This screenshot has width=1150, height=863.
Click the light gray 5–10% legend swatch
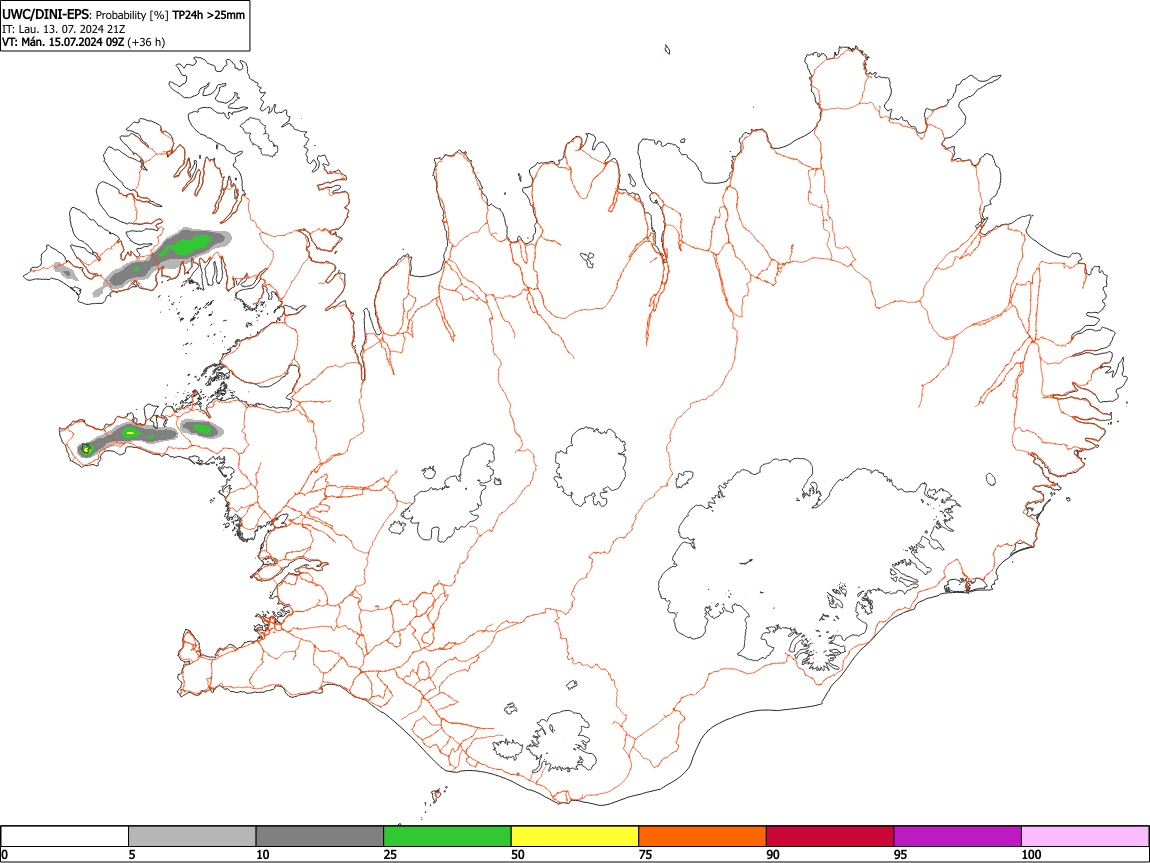pyautogui.click(x=192, y=837)
